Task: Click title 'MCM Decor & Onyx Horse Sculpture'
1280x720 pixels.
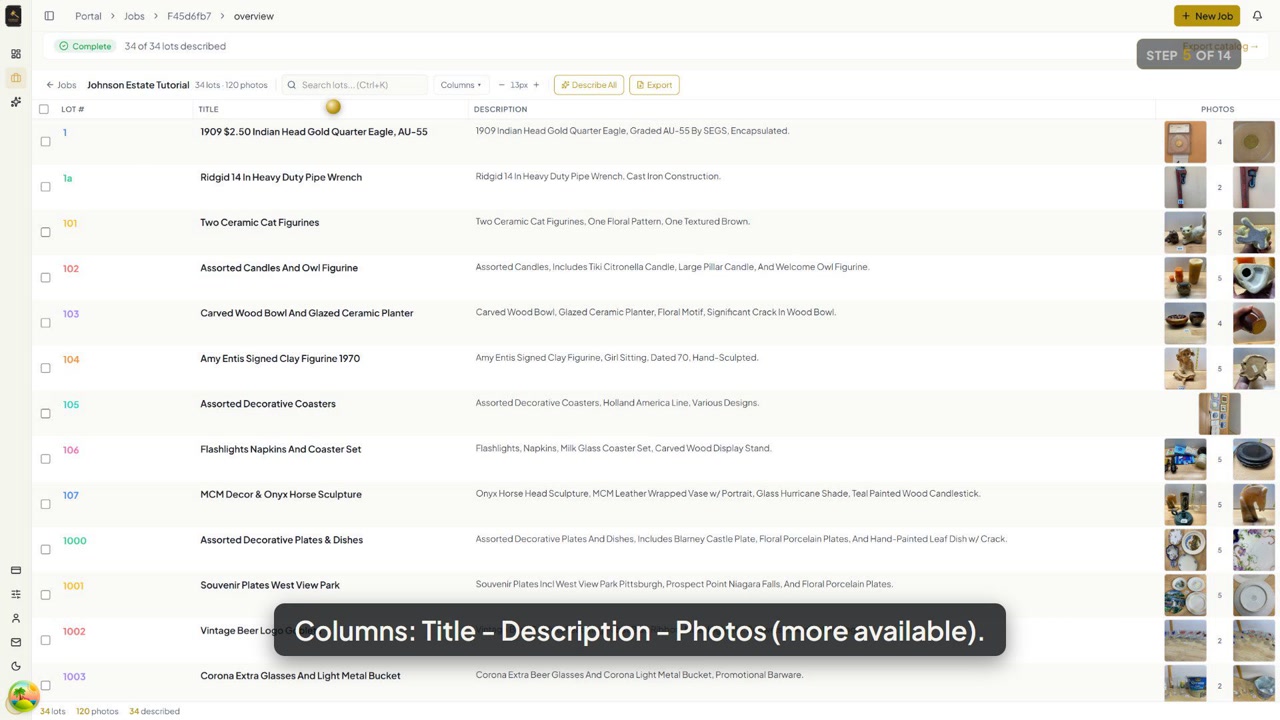Action: pyautogui.click(x=281, y=494)
